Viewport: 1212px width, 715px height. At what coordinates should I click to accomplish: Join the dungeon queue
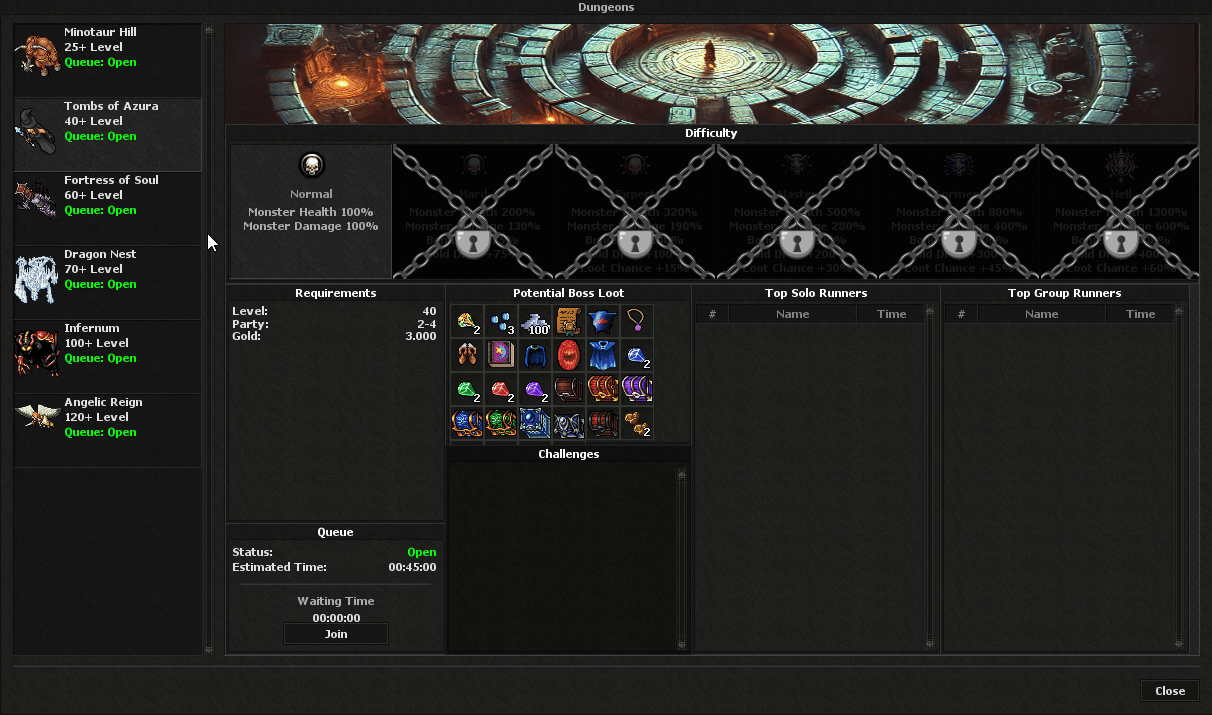coord(336,634)
